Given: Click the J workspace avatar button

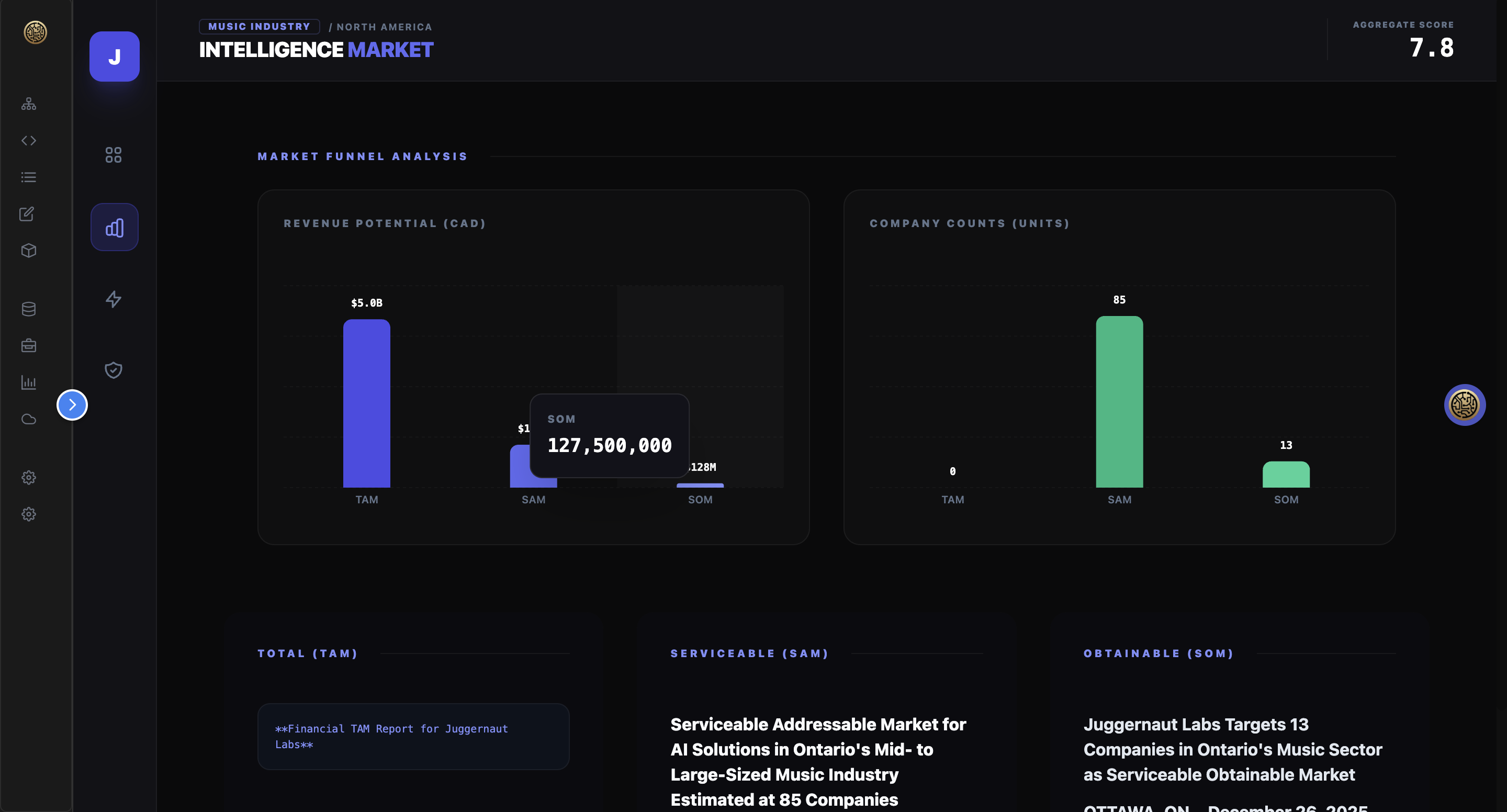Looking at the screenshot, I should (x=114, y=57).
